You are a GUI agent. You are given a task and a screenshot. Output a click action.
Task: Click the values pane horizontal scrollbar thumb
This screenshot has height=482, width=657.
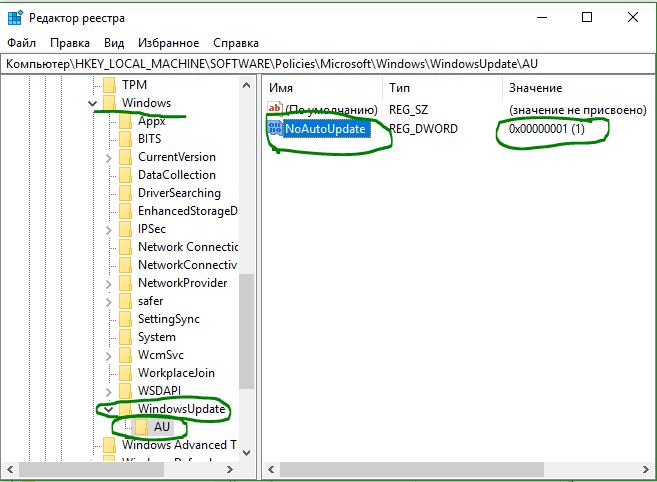click(412, 469)
